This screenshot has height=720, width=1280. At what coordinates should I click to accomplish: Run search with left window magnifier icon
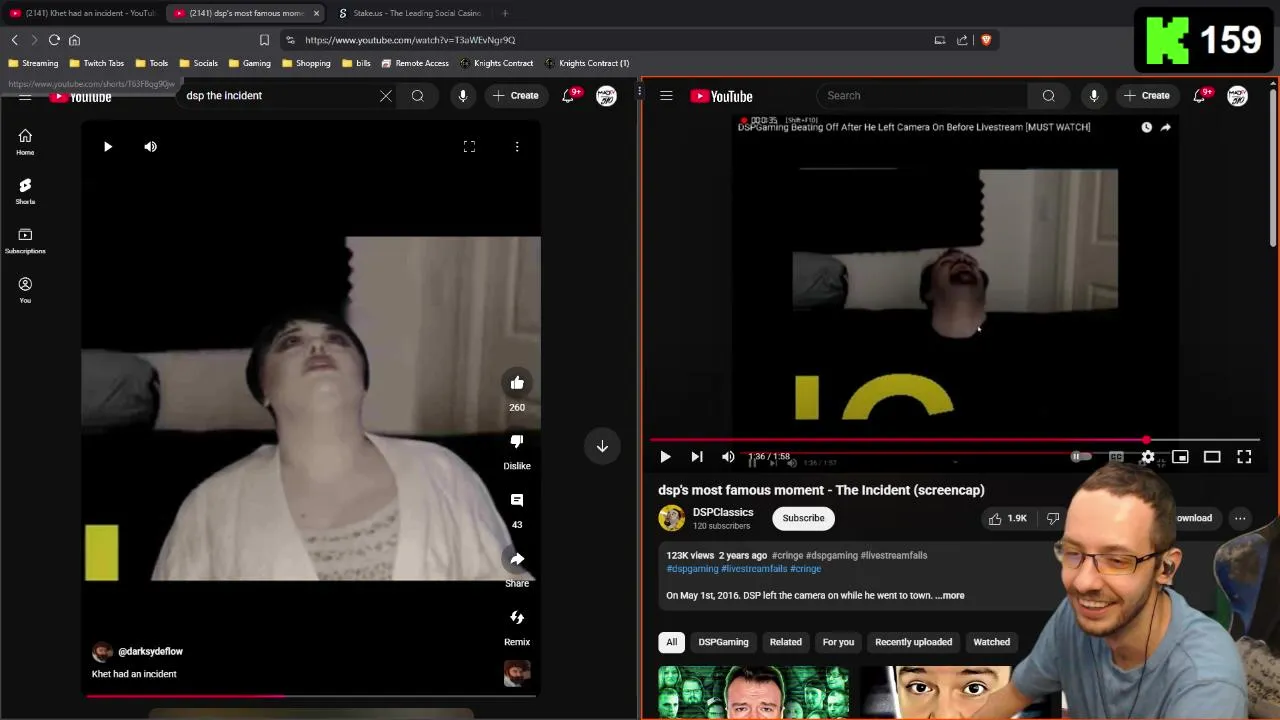pos(418,96)
